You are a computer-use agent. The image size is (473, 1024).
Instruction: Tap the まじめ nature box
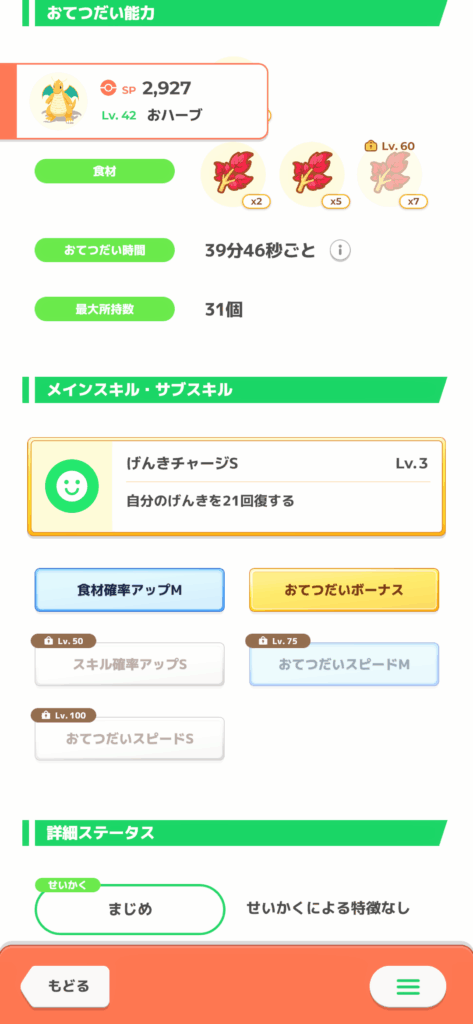[x=129, y=908]
